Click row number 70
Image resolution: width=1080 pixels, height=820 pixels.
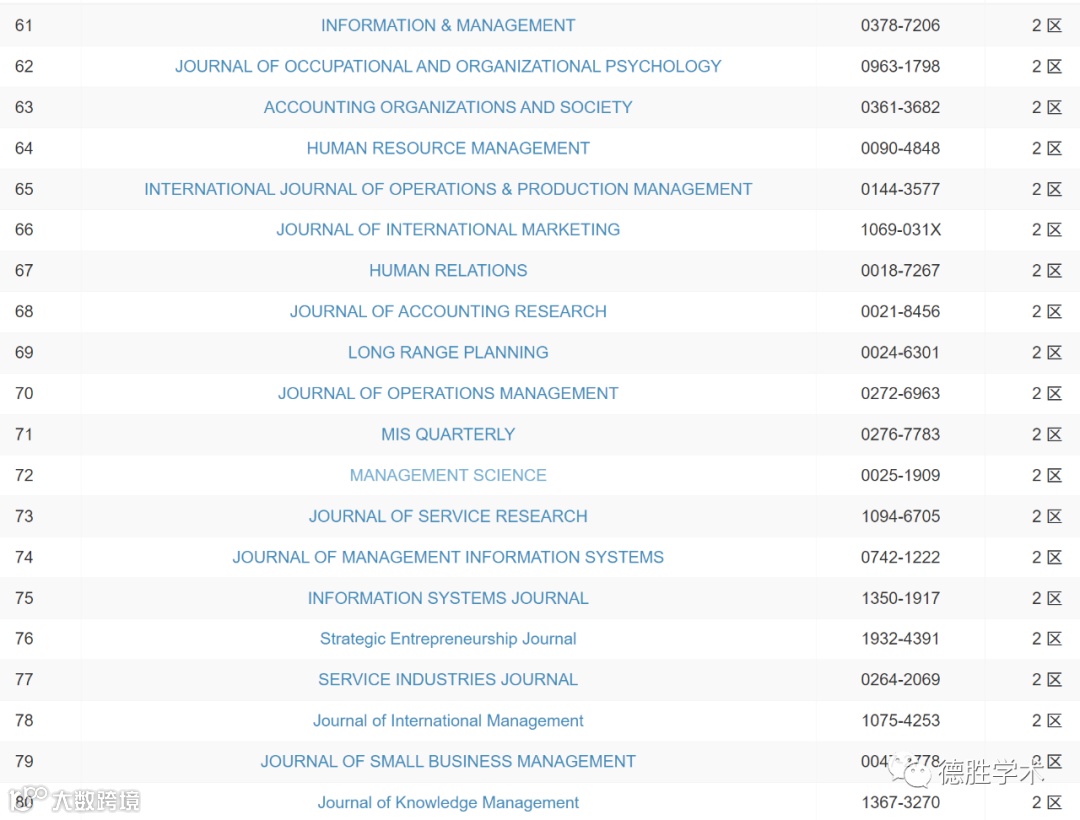[x=24, y=393]
